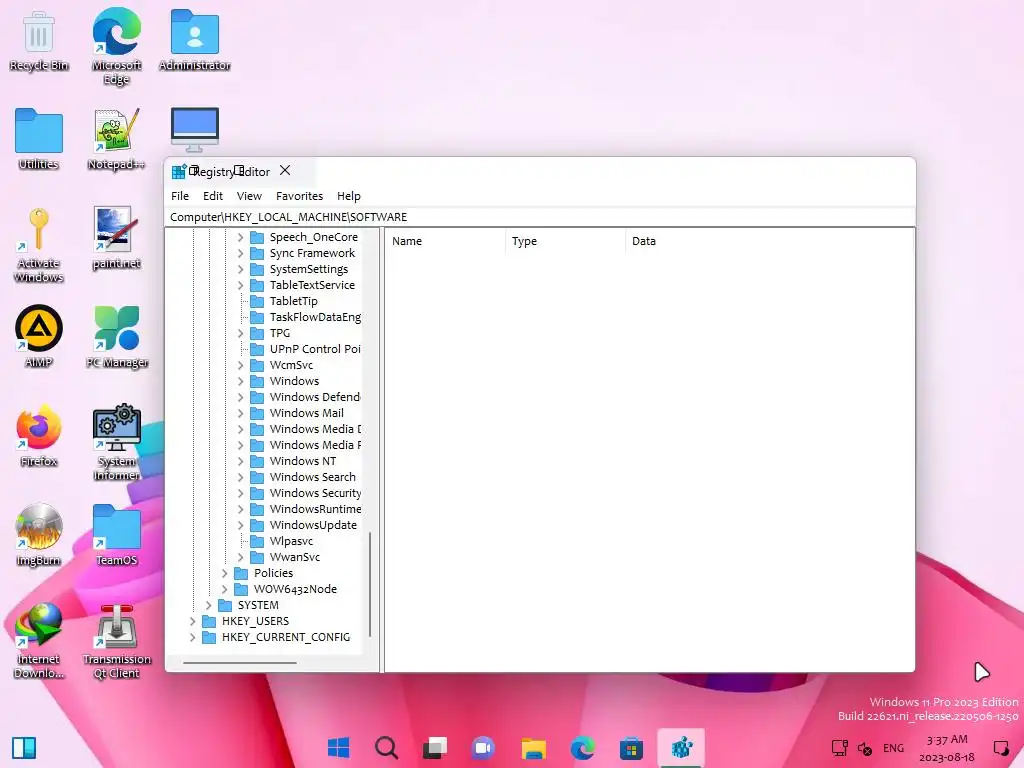
Task: Expand the Sync Framework key
Action: (x=240, y=253)
